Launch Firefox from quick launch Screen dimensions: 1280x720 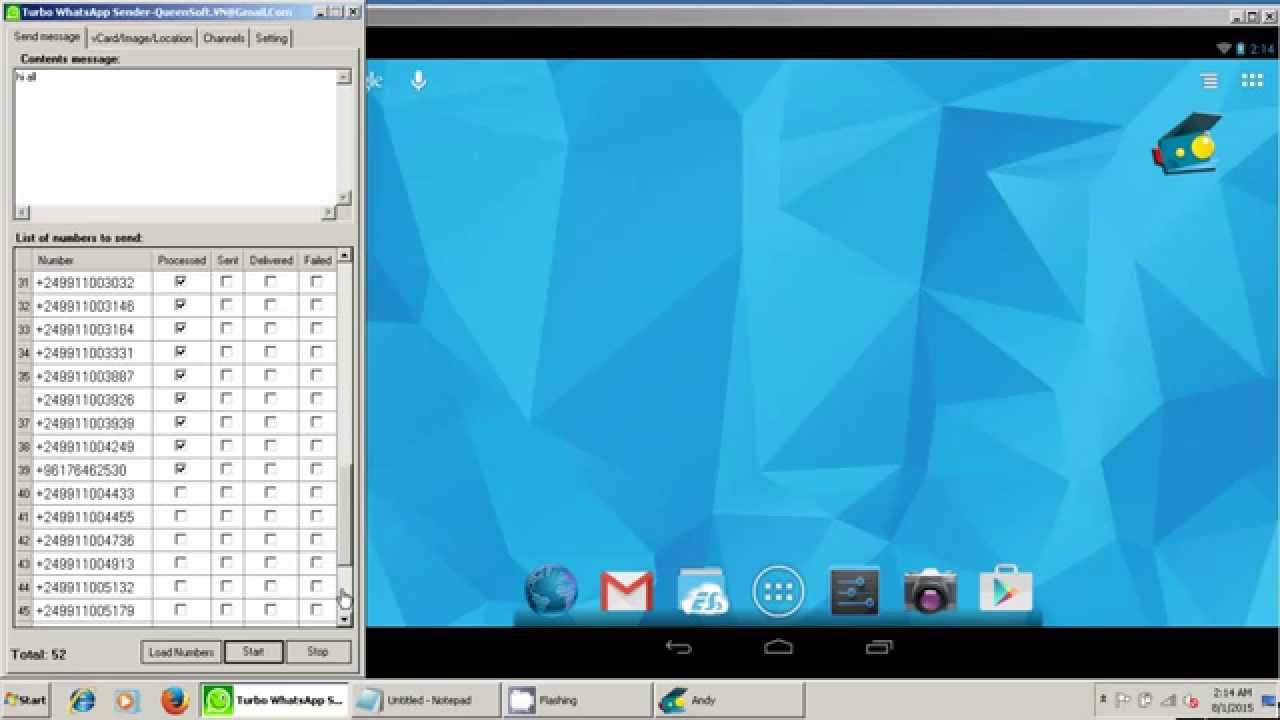click(174, 700)
